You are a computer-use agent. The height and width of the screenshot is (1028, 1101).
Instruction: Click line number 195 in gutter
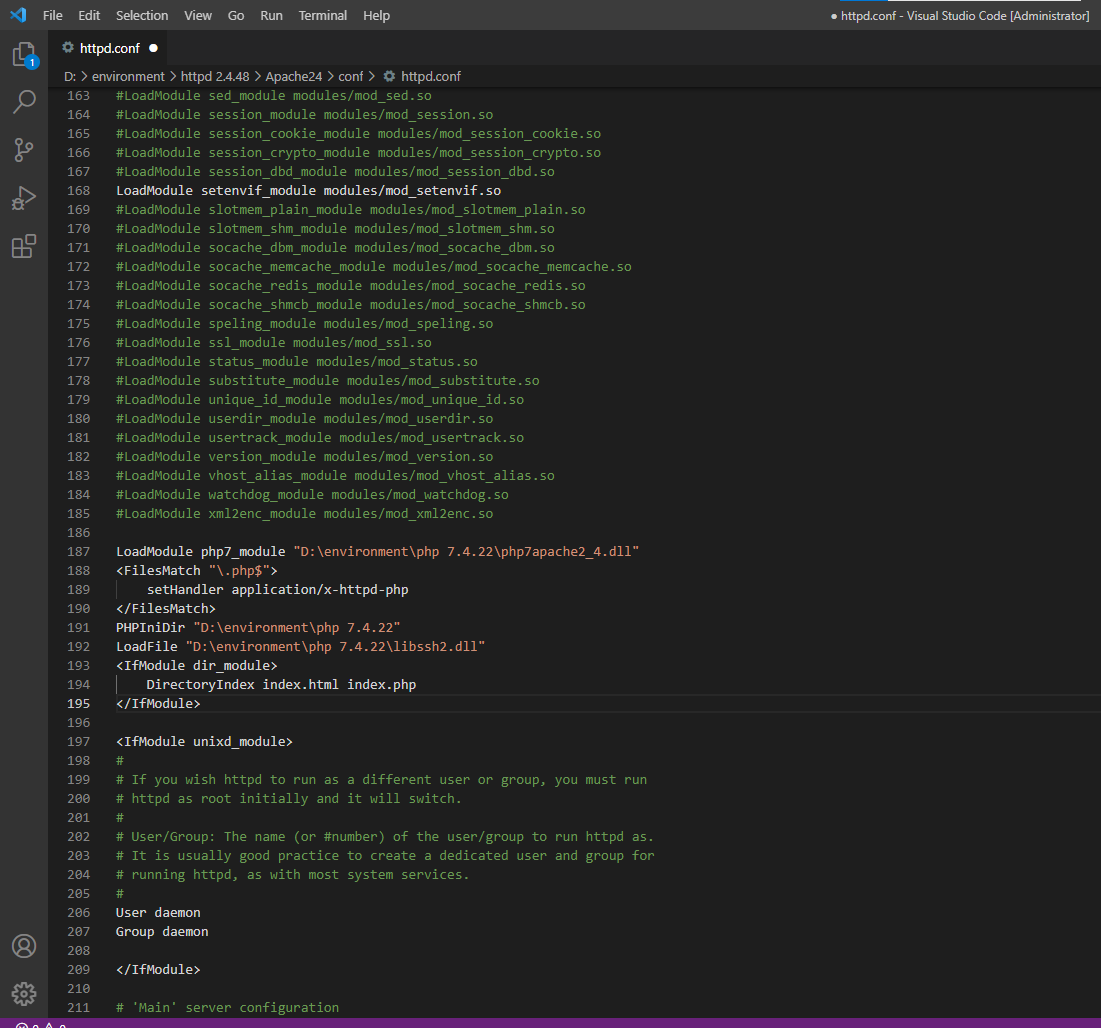tap(79, 704)
